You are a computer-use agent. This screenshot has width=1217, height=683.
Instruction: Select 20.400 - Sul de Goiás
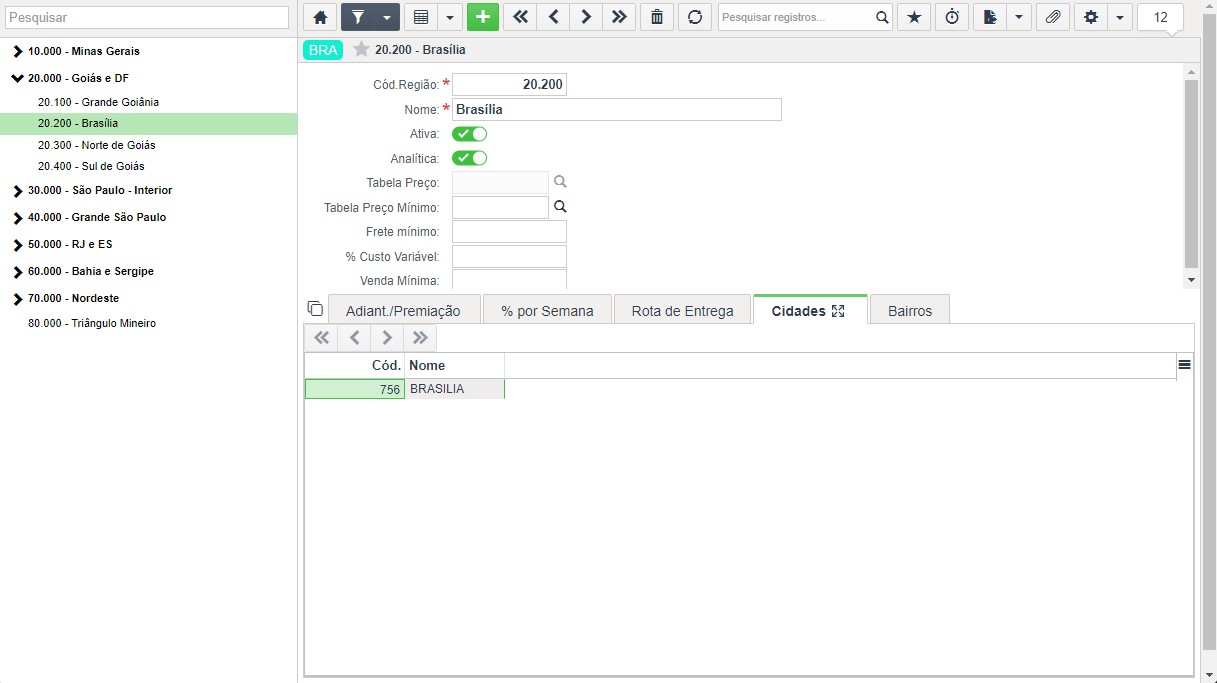tap(91, 166)
